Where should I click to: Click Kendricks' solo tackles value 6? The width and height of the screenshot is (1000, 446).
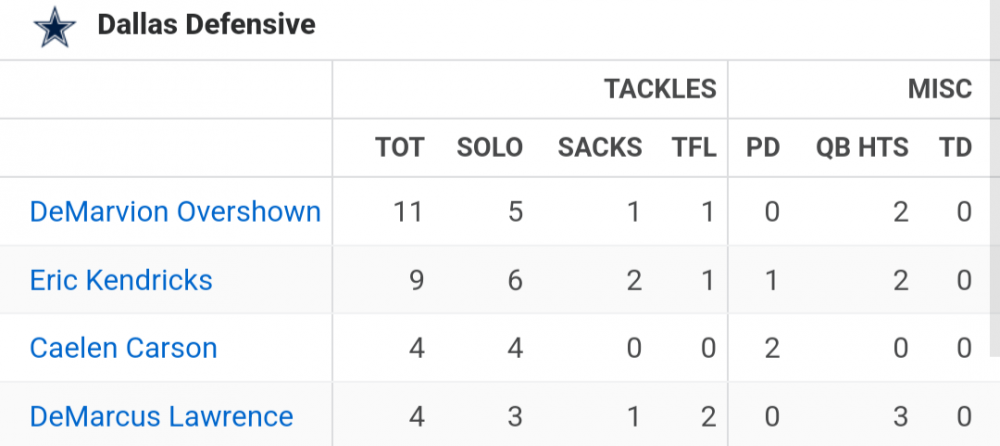pos(514,280)
